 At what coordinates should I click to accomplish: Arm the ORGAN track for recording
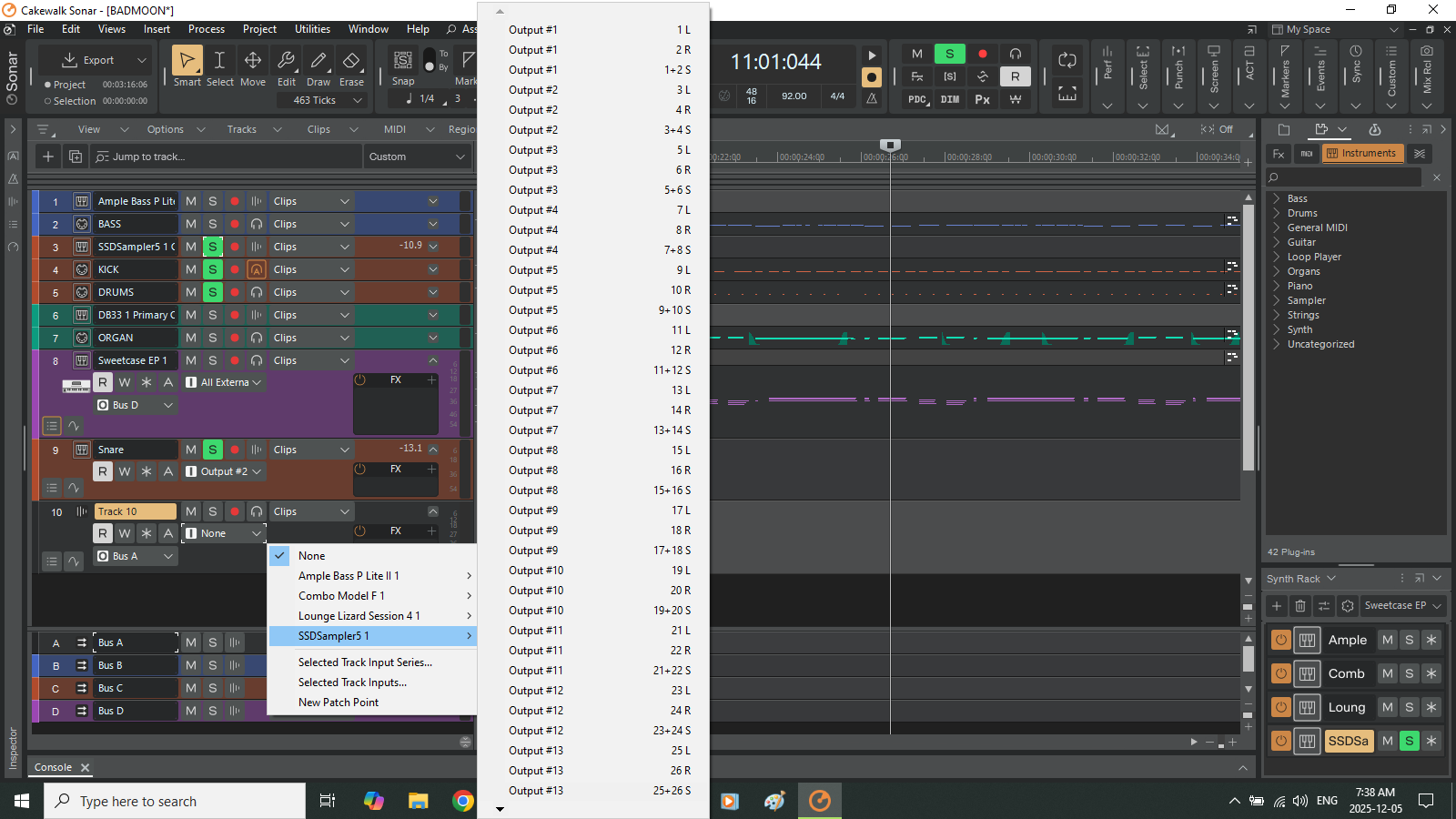pyautogui.click(x=235, y=338)
